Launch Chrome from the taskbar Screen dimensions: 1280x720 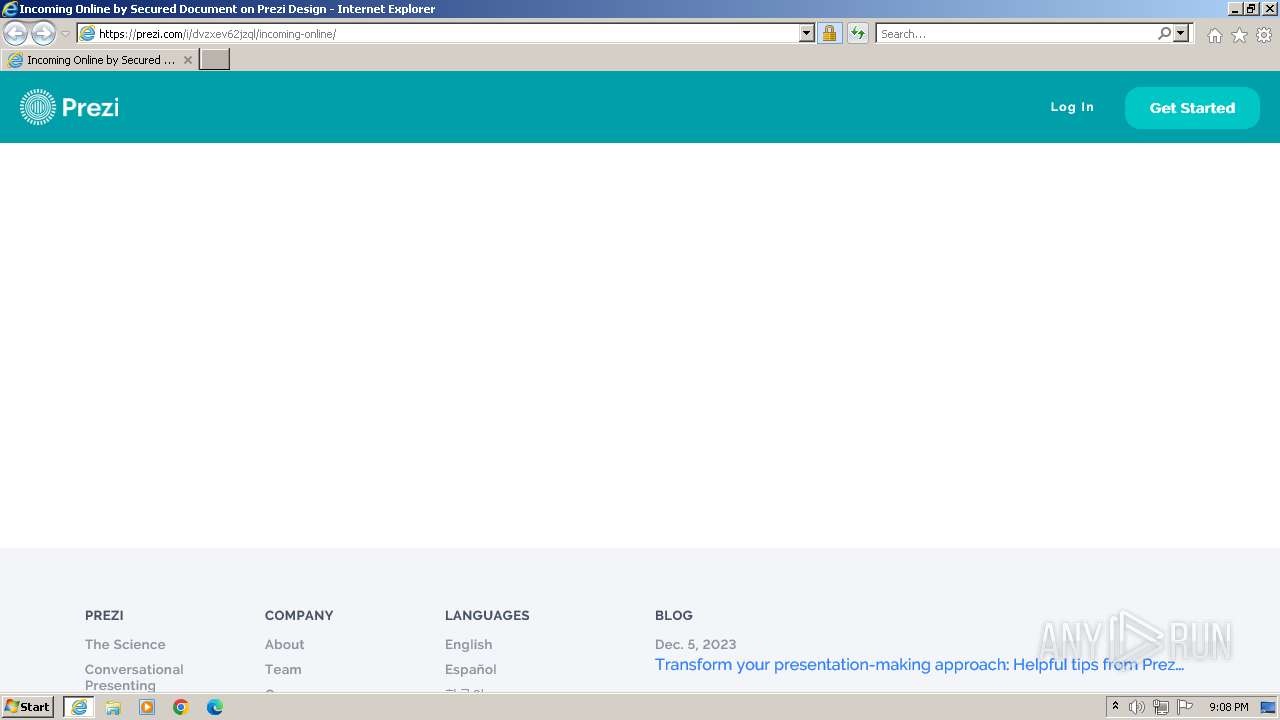181,707
